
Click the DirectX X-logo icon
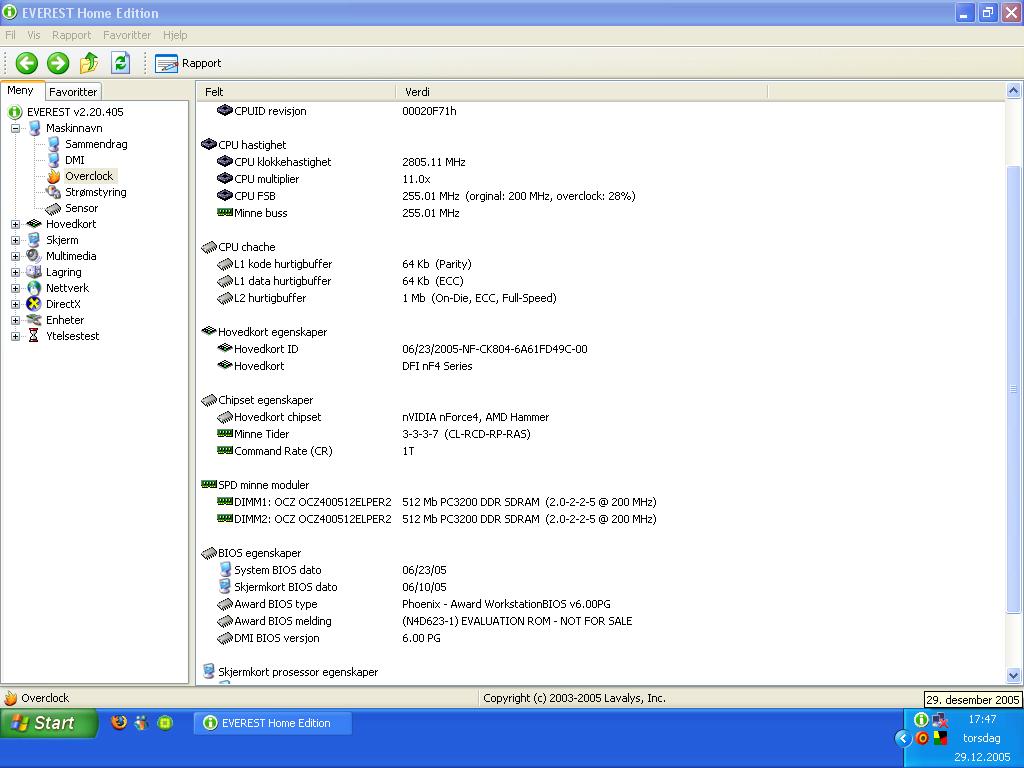tap(34, 304)
